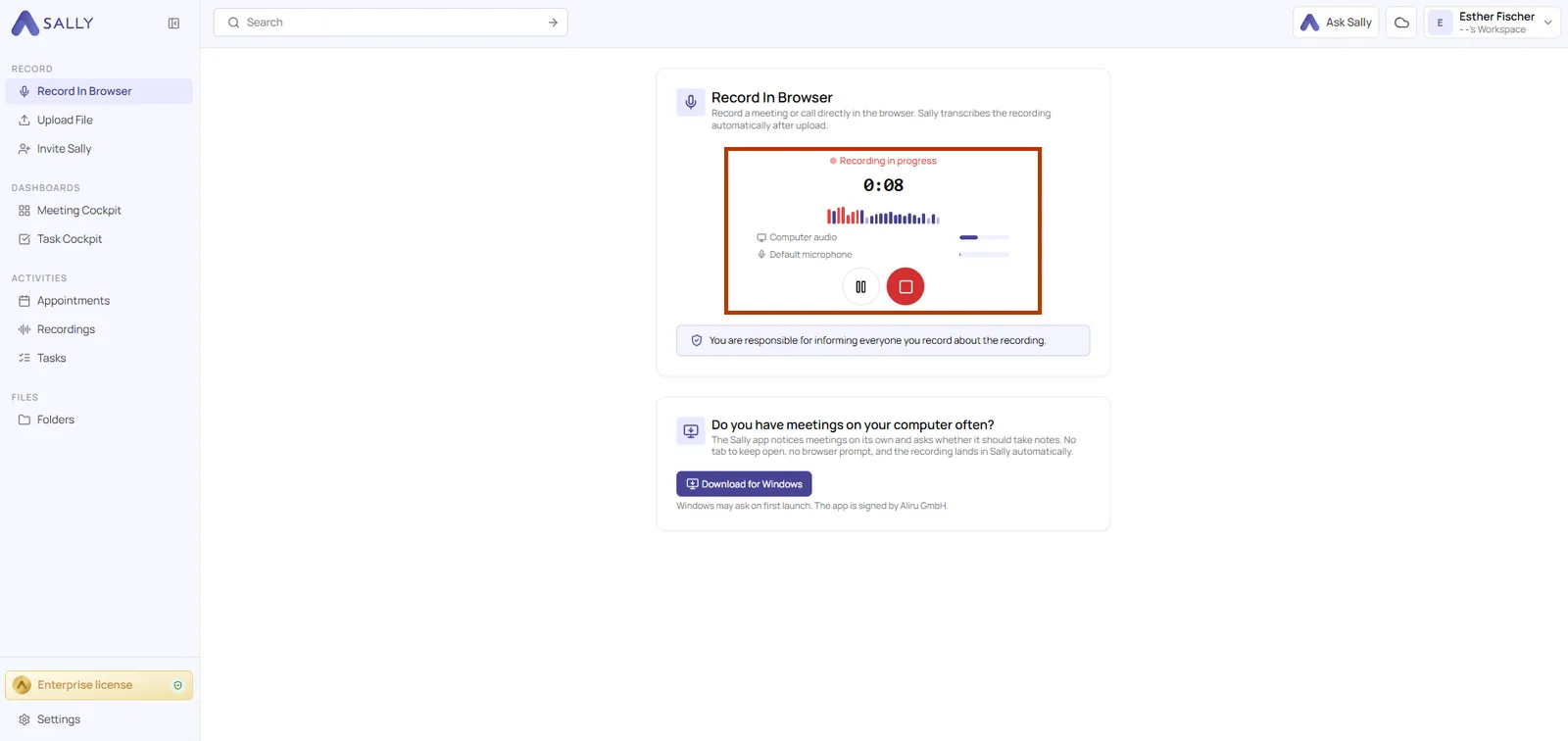
Task: Click the Sally logo
Action: (53, 23)
